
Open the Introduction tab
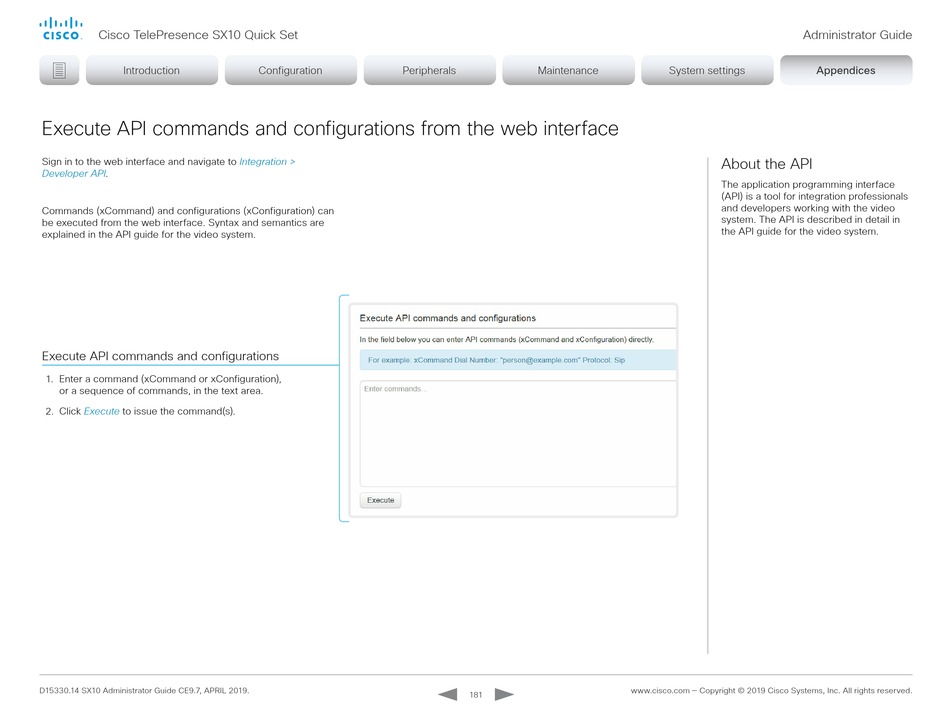[x=151, y=70]
